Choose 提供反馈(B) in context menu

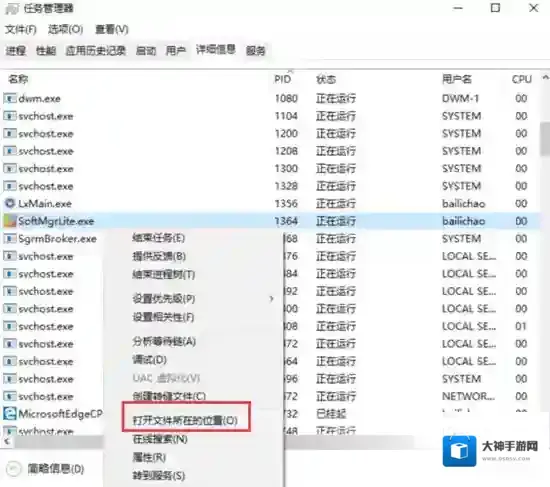(x=159, y=256)
